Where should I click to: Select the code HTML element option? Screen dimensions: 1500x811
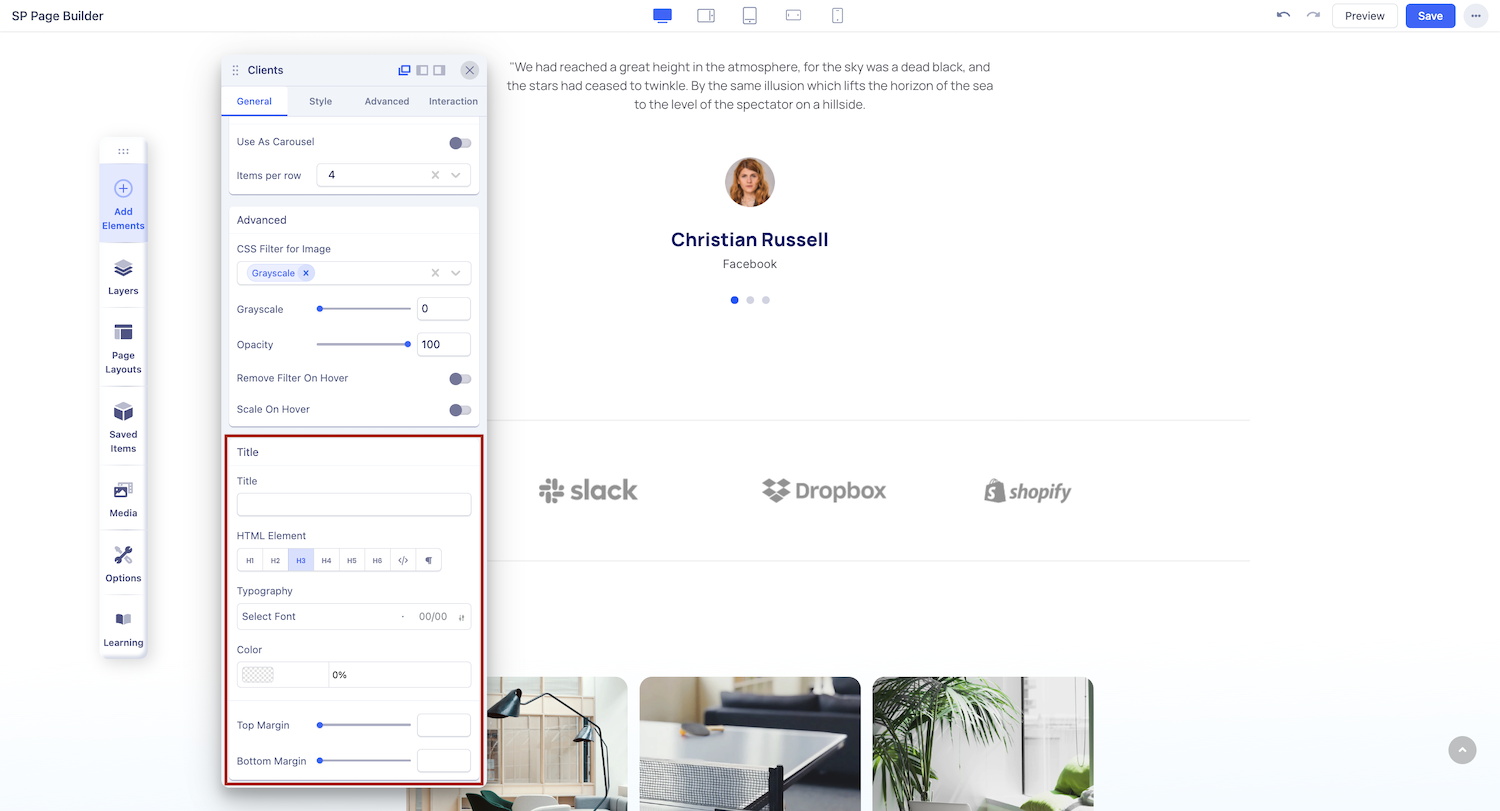[x=403, y=560]
